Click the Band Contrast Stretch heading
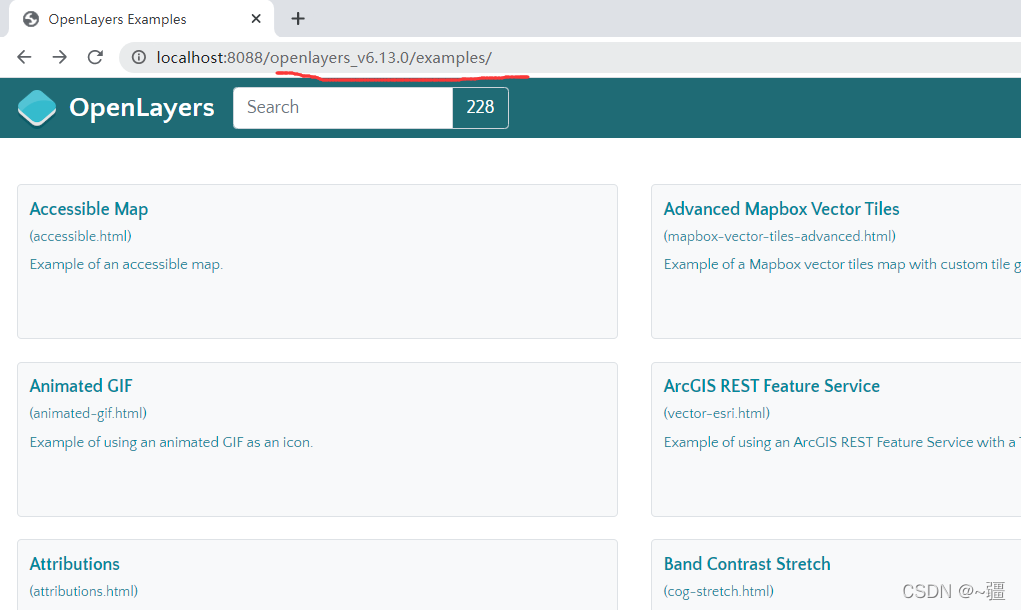This screenshot has width=1021, height=610. coord(747,564)
